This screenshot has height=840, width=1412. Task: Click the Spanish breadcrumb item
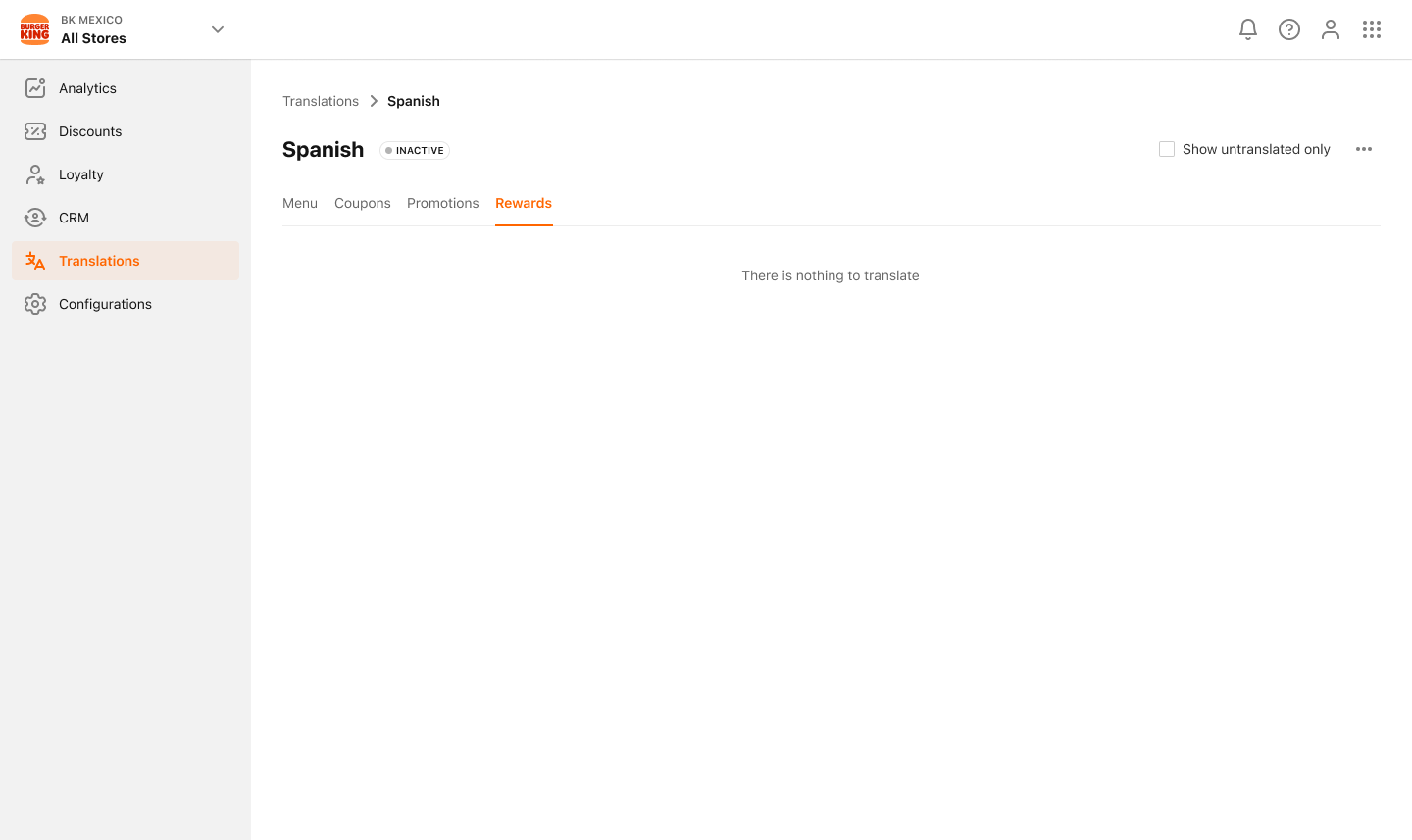tap(414, 101)
